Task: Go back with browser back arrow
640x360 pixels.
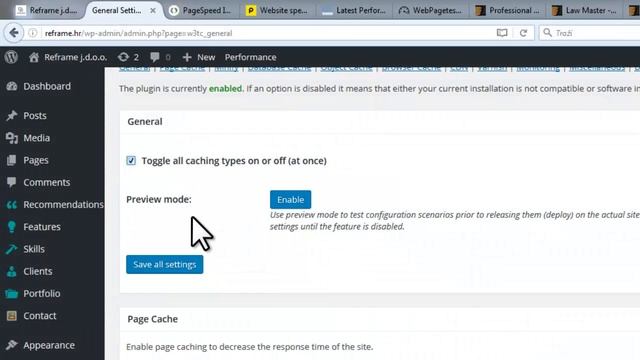Action: [14, 33]
